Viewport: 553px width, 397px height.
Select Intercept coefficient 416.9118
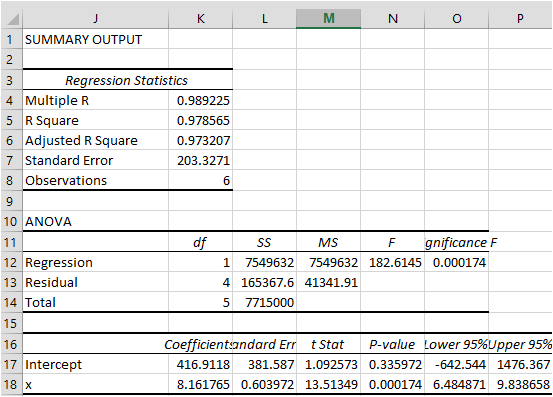(200, 364)
